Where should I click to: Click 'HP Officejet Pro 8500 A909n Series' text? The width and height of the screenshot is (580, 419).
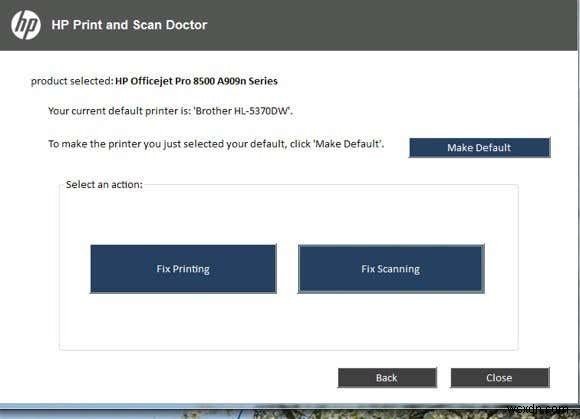point(196,81)
